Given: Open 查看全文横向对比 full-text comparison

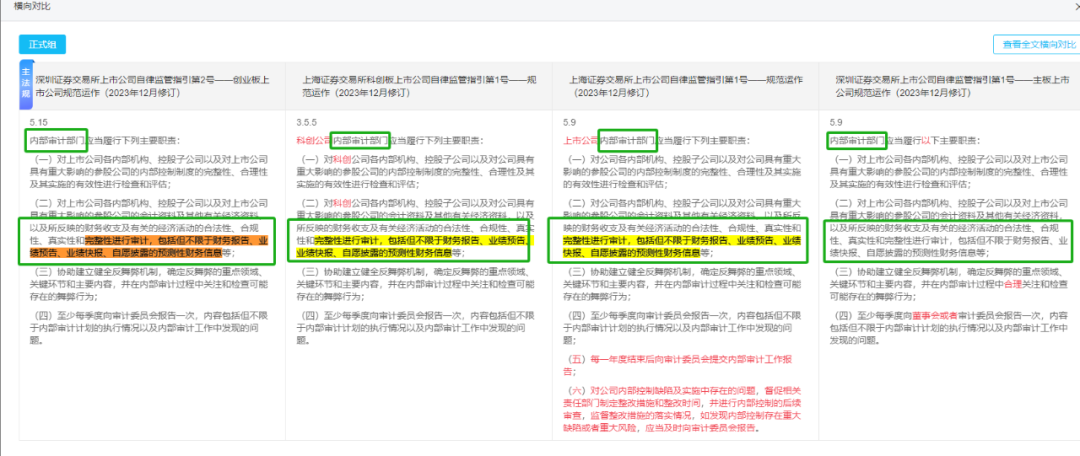Looking at the screenshot, I should (1039, 45).
